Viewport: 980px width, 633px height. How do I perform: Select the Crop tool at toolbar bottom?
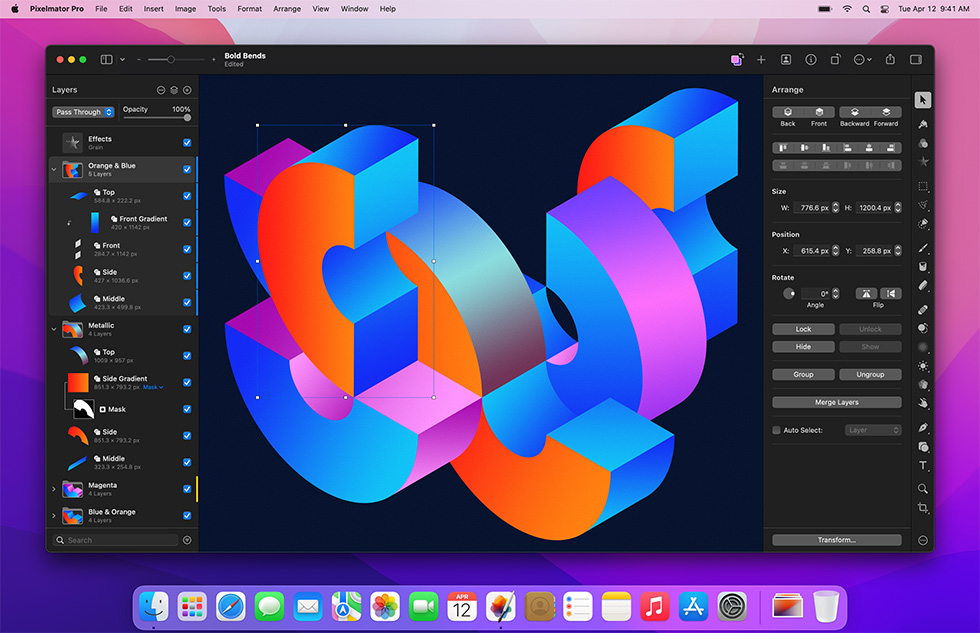[924, 509]
